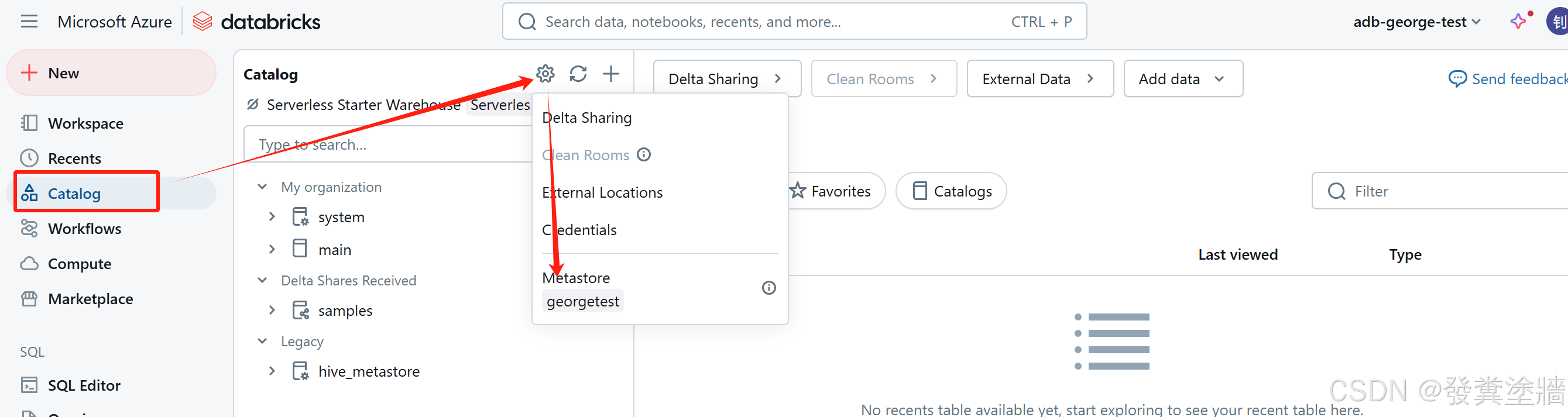
Task: Click the Type column header
Action: point(1405,254)
